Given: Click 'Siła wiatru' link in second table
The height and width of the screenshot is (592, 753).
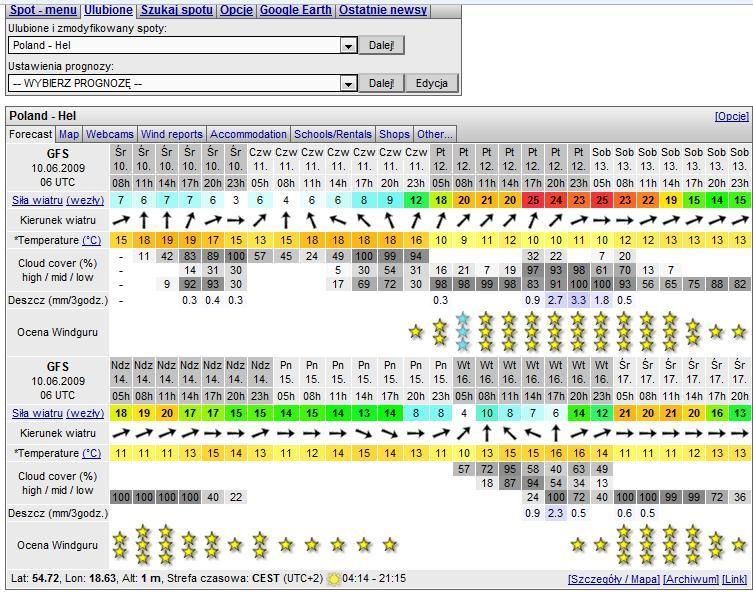Looking at the screenshot, I should tap(37, 413).
